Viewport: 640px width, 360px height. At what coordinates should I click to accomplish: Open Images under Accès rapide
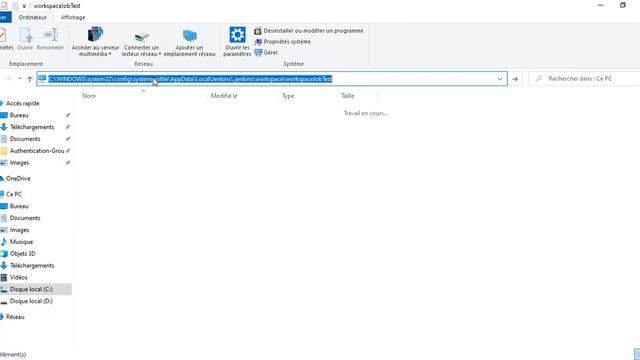(x=19, y=163)
